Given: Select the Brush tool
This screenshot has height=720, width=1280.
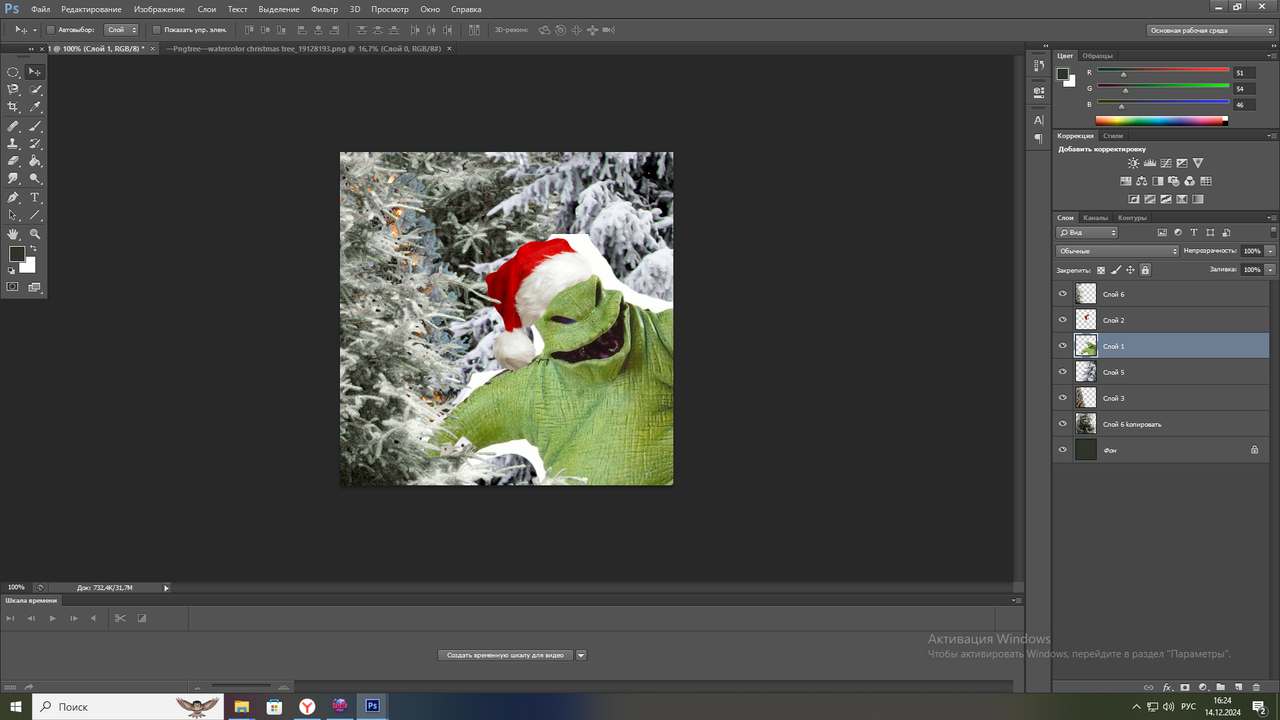Looking at the screenshot, I should [x=35, y=127].
